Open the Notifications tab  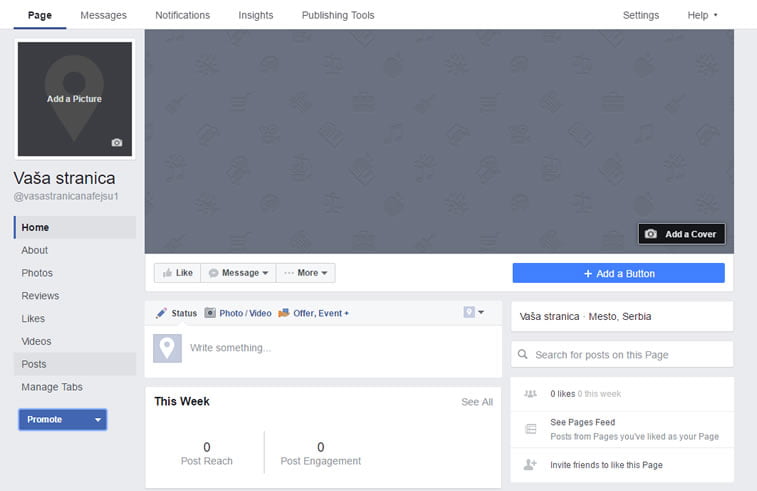point(182,15)
